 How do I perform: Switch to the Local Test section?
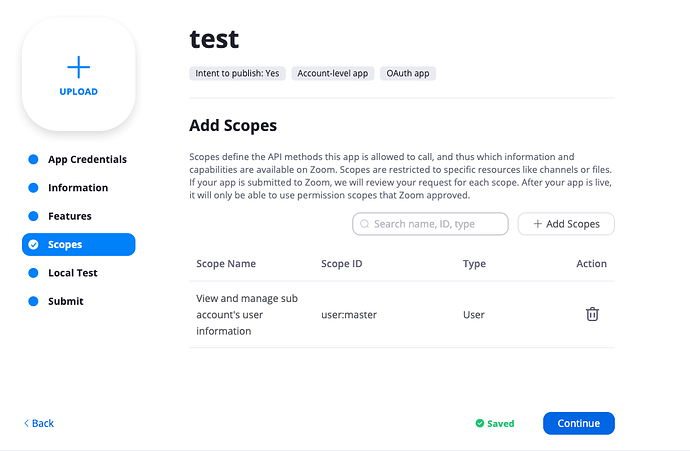click(x=73, y=273)
